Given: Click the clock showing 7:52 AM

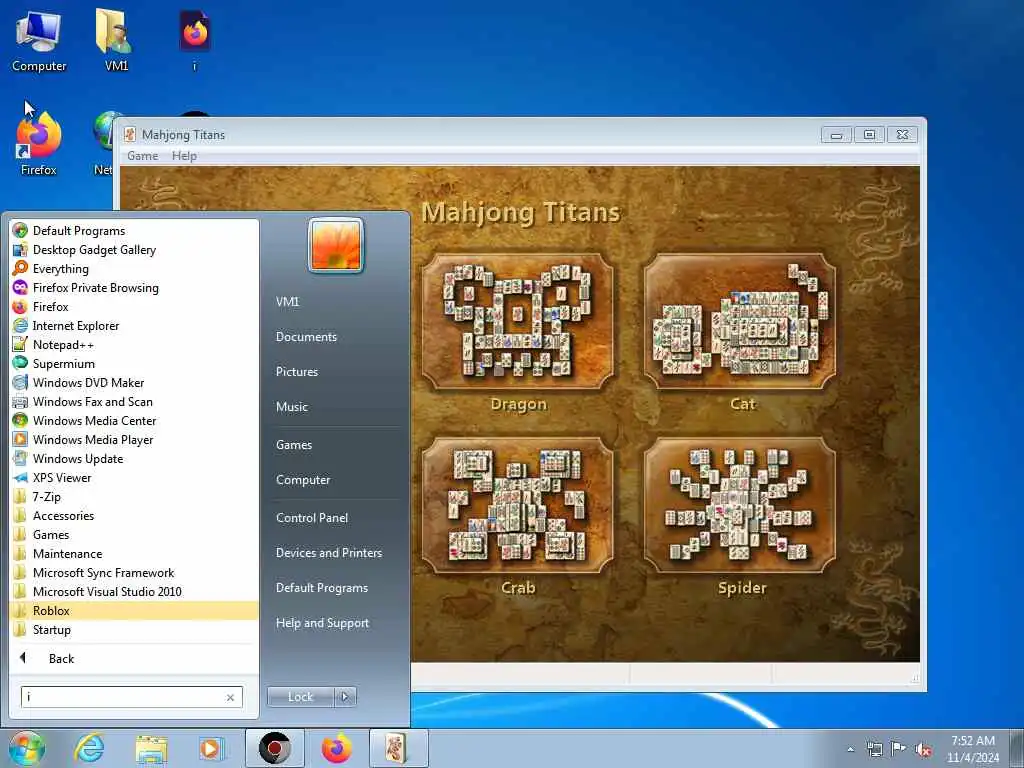Looking at the screenshot, I should [973, 749].
